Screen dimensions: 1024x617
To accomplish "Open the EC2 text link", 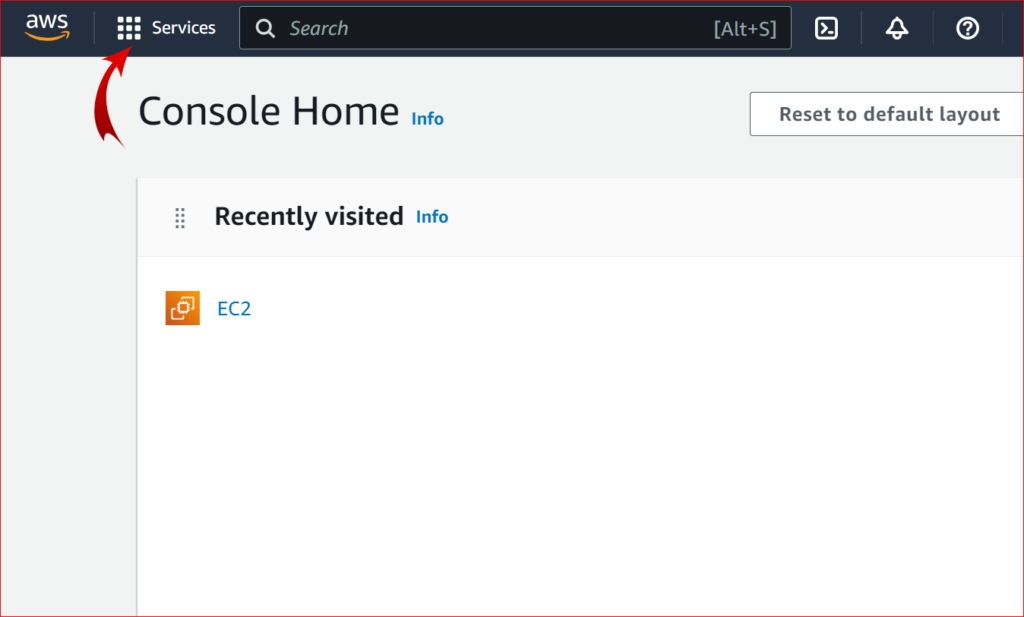I will click(x=234, y=308).
